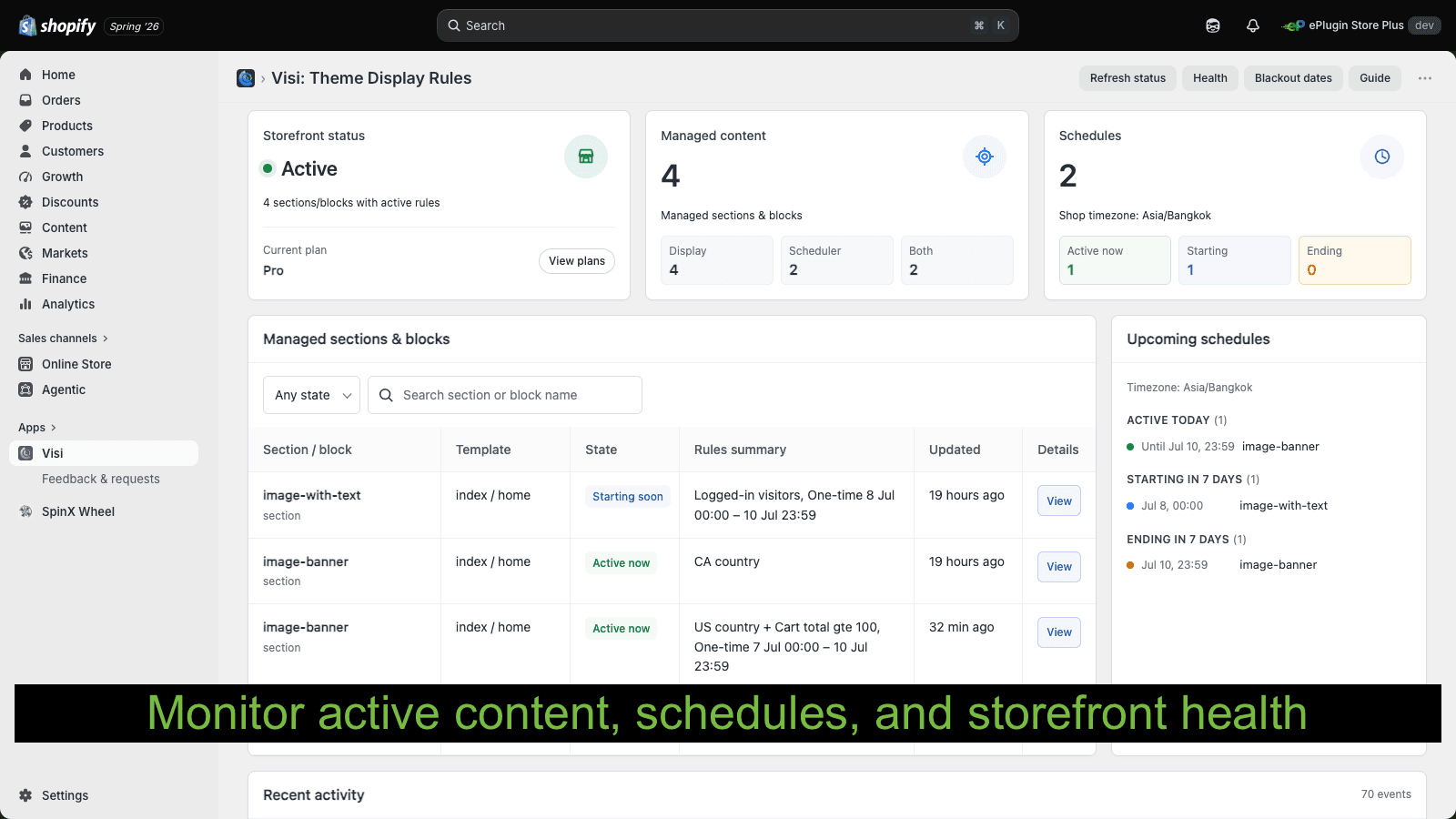
Task: Open the Sidekick assistant icon
Action: pos(1213,25)
